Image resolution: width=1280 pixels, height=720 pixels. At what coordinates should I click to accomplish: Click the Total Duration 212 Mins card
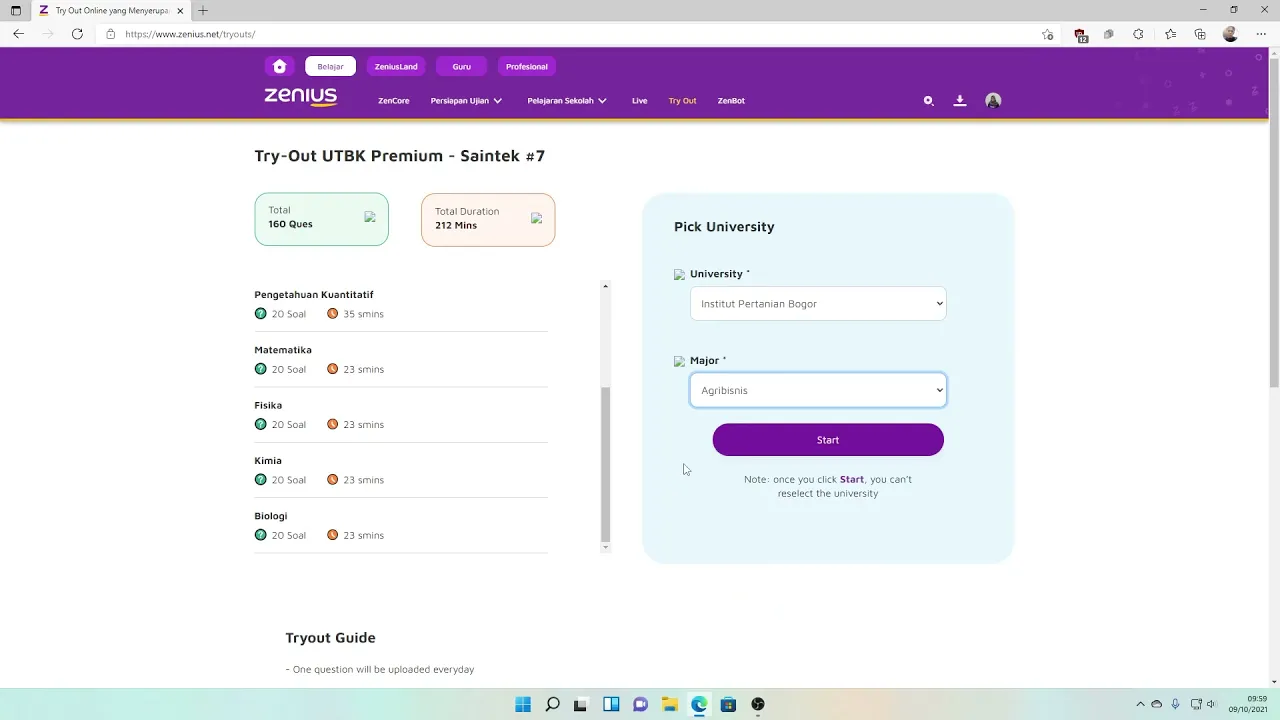click(488, 219)
